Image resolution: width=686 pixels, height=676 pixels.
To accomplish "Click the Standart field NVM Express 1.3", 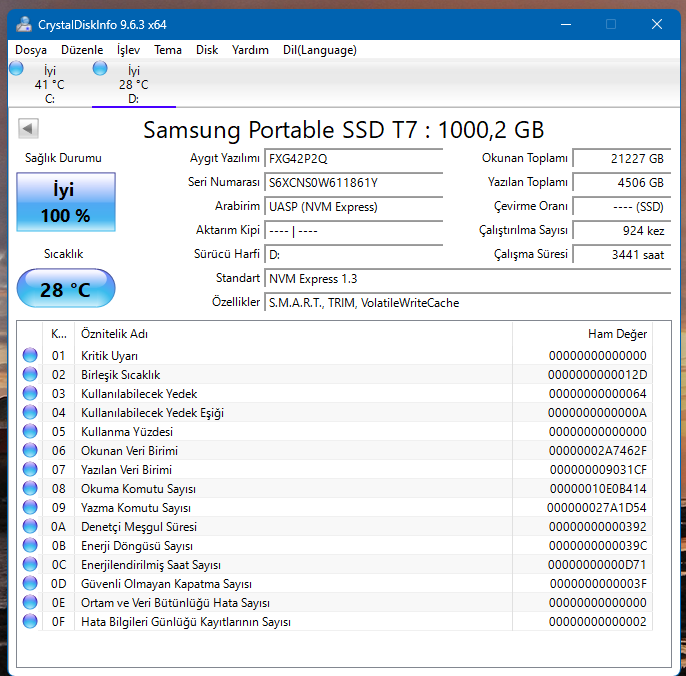I will [x=468, y=279].
